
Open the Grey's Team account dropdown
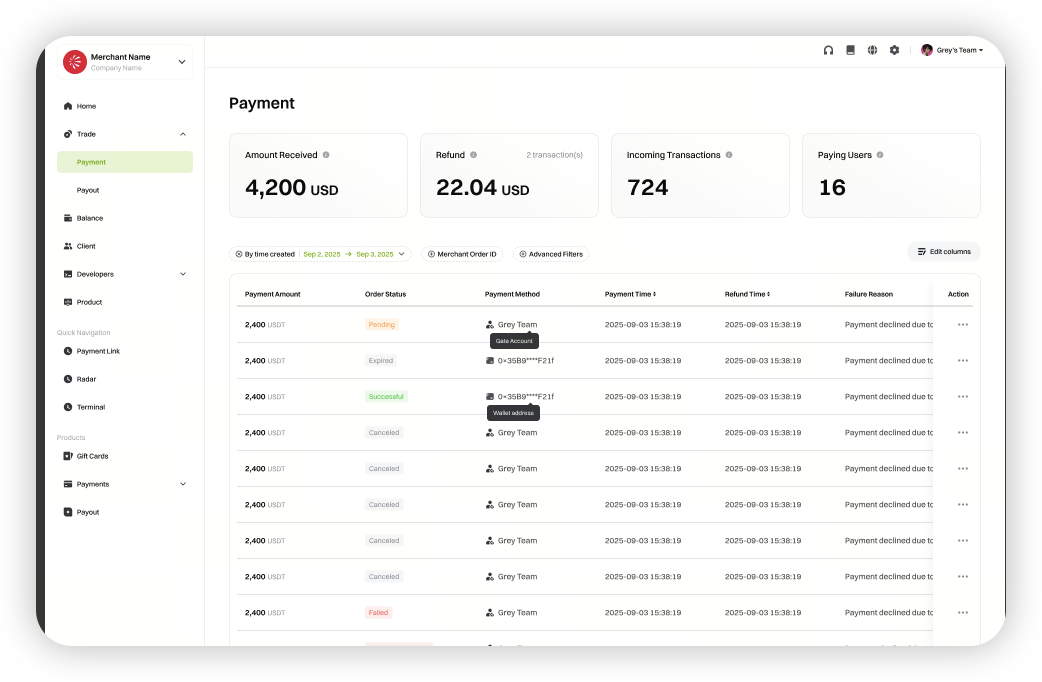(x=952, y=50)
